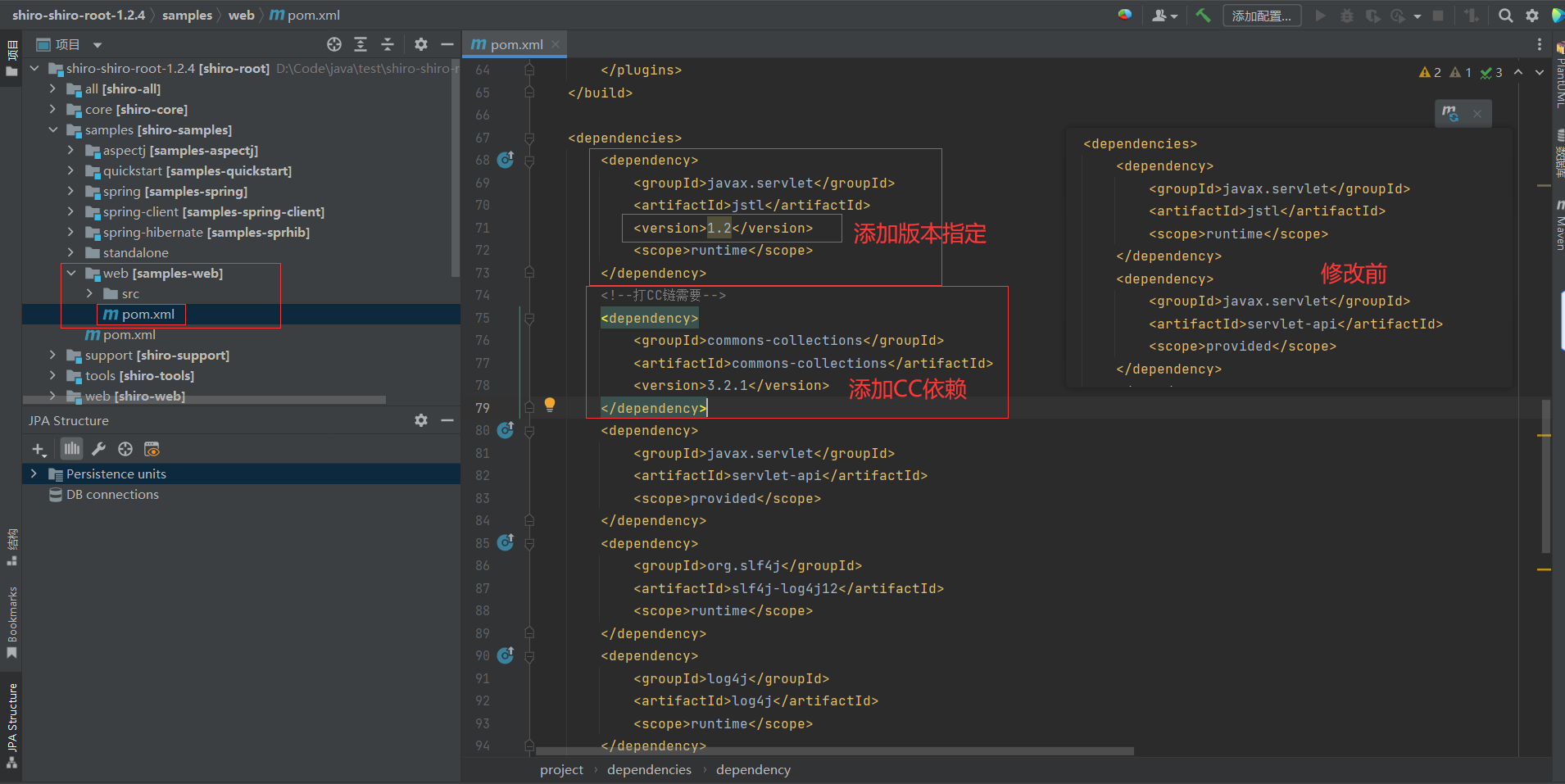This screenshot has width=1565, height=784.
Task: Select pom.xml under web [samples-web]
Action: click(139, 315)
